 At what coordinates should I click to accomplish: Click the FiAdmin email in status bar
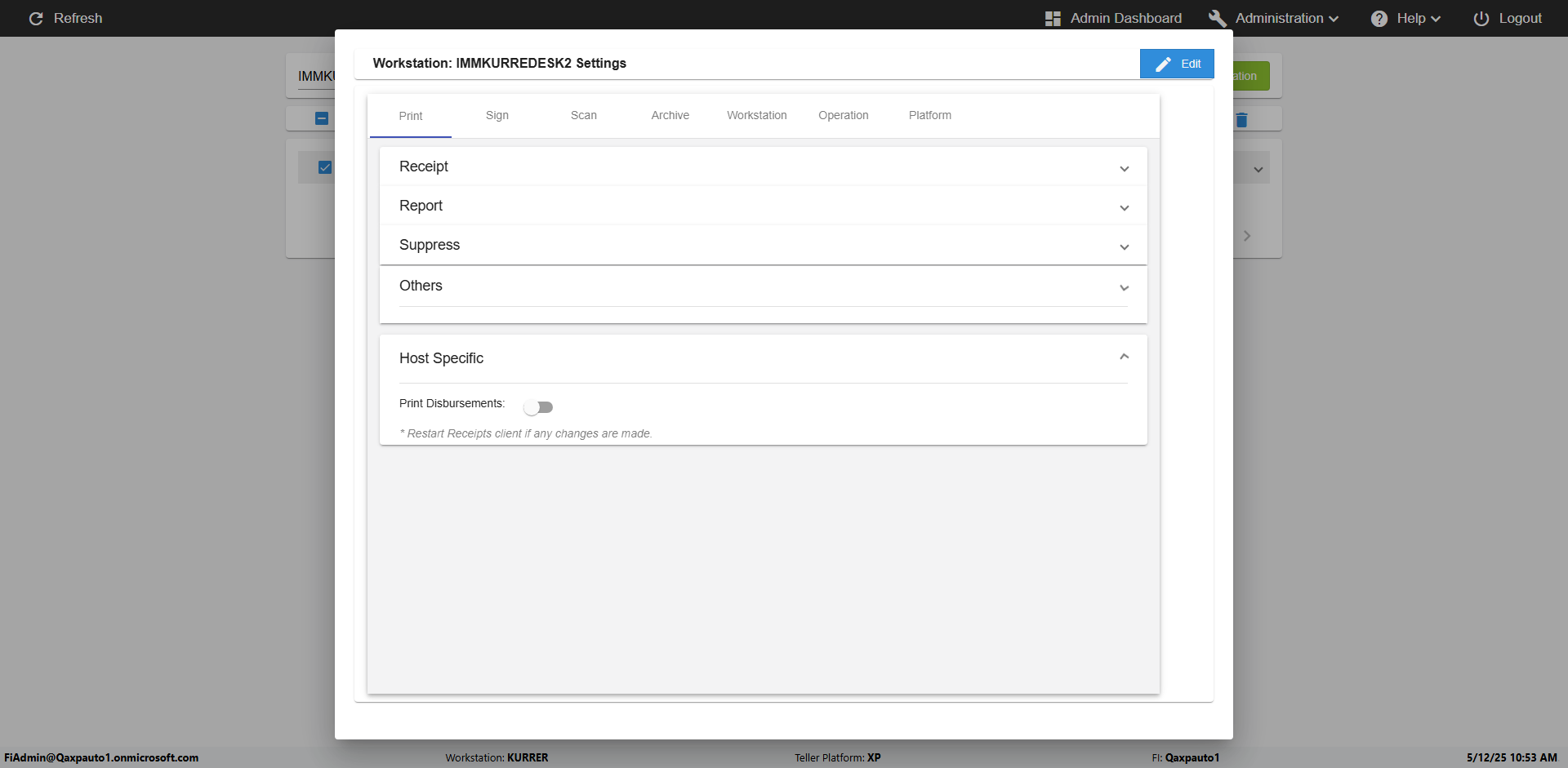(101, 757)
